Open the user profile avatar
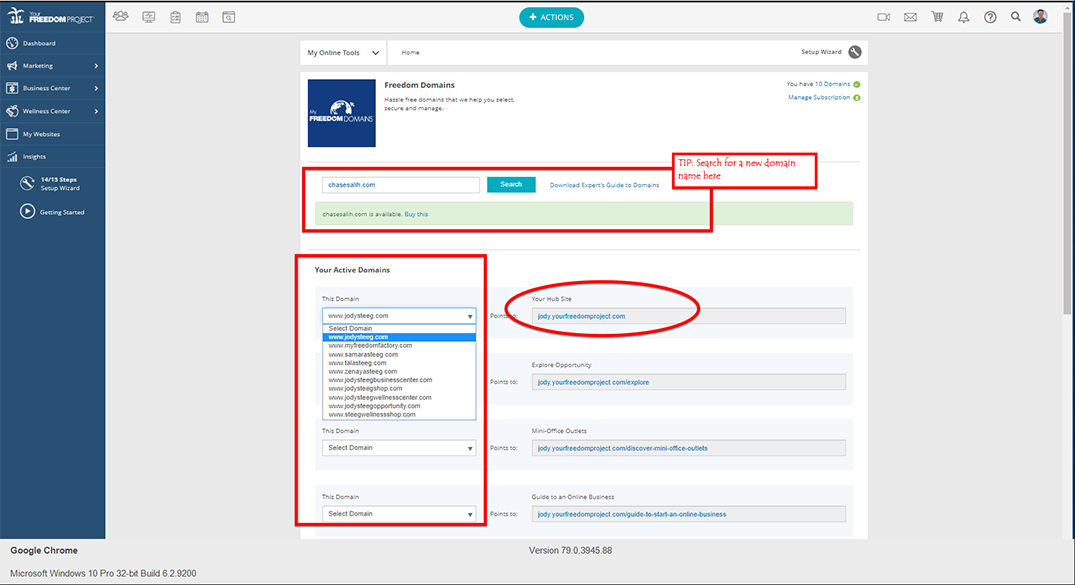The height and width of the screenshot is (585, 1075). point(1041,17)
